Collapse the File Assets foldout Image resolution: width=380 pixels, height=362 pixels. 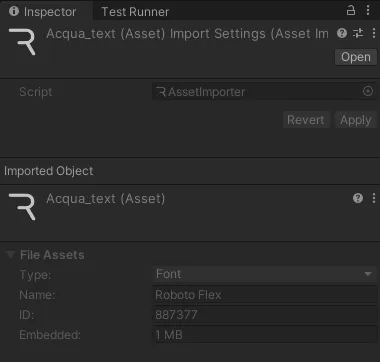(11, 255)
